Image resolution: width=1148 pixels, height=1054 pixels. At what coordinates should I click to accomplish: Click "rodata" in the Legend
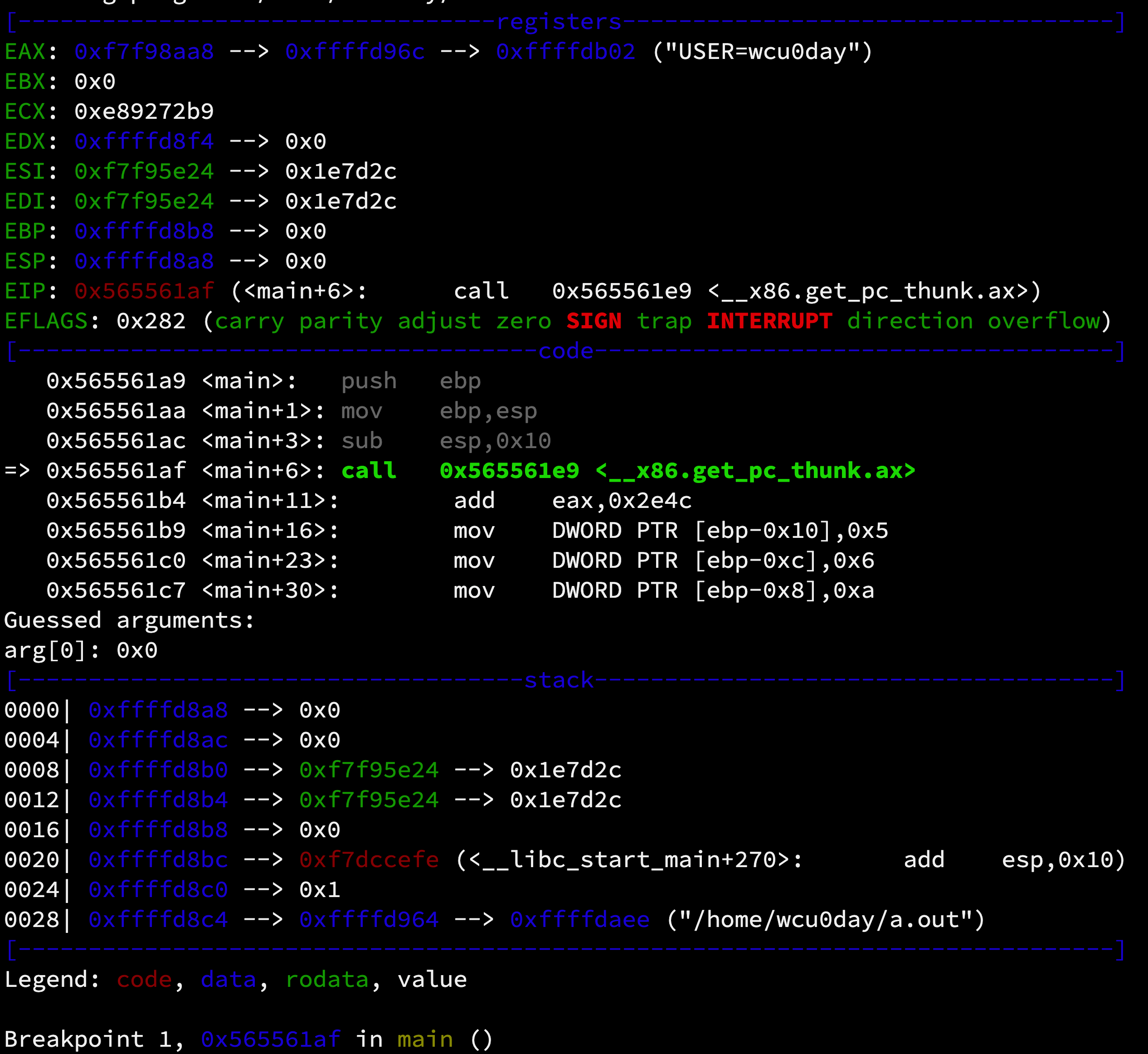(x=327, y=979)
